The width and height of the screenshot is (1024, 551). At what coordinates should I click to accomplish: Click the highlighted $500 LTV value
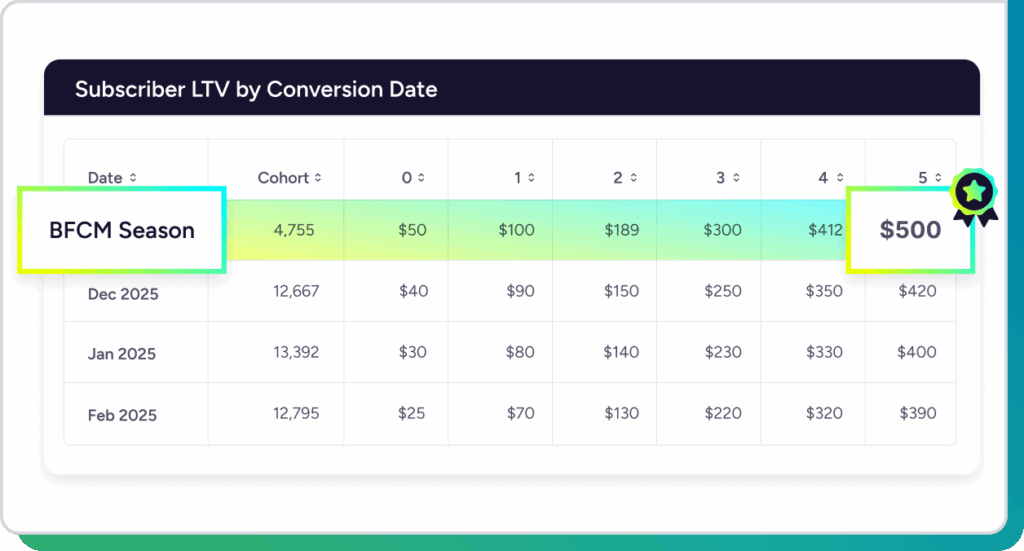click(910, 230)
